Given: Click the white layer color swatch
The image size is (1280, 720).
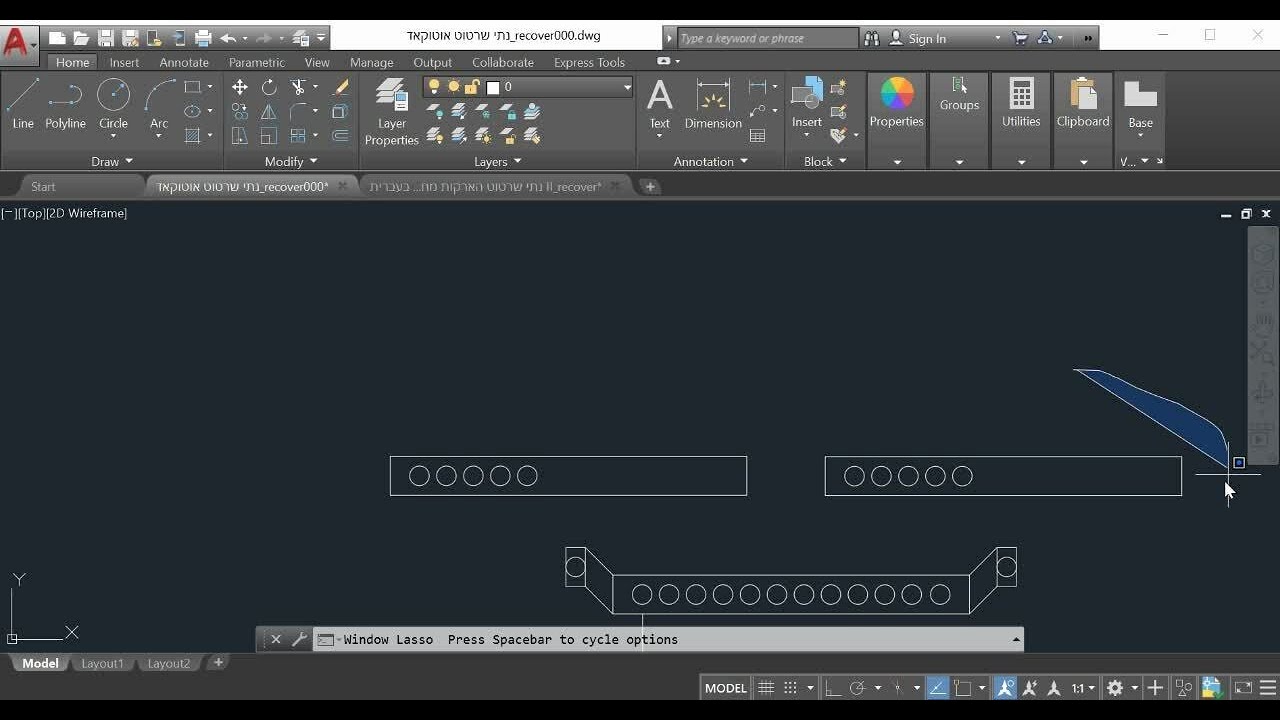Looking at the screenshot, I should coord(493,88).
